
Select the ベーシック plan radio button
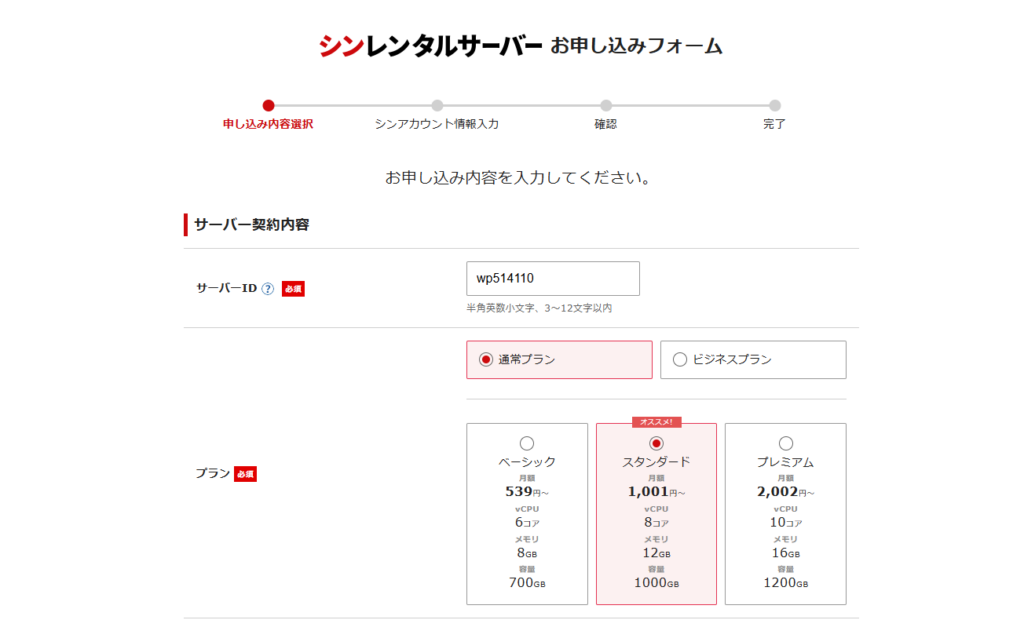[x=527, y=443]
